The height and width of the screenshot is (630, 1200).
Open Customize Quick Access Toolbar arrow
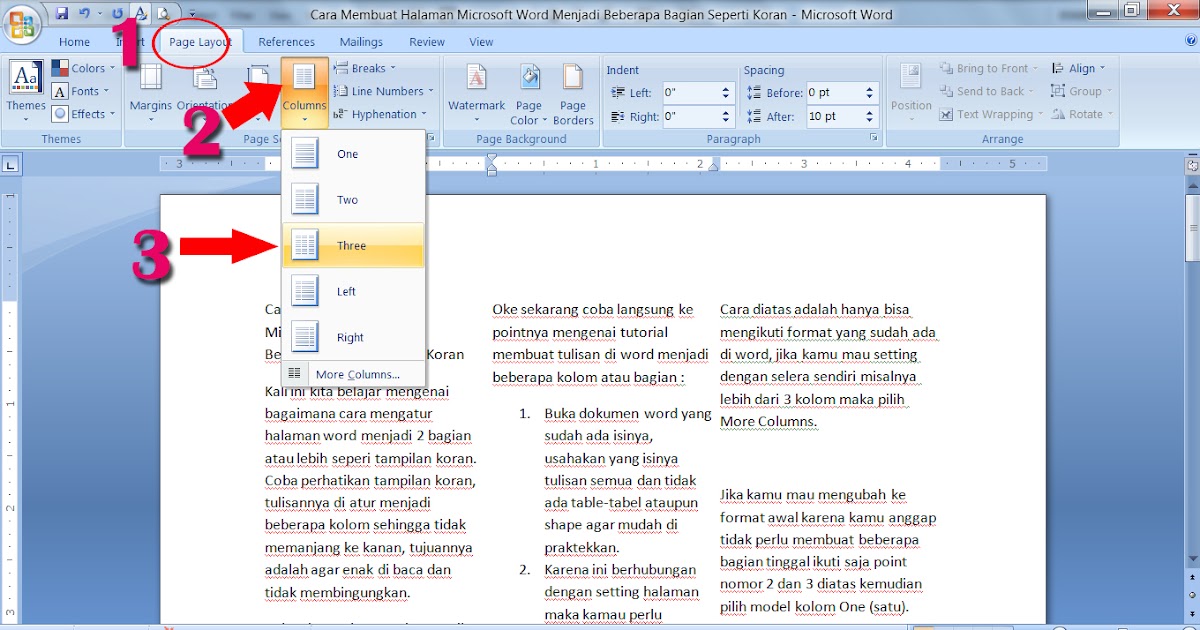(190, 15)
